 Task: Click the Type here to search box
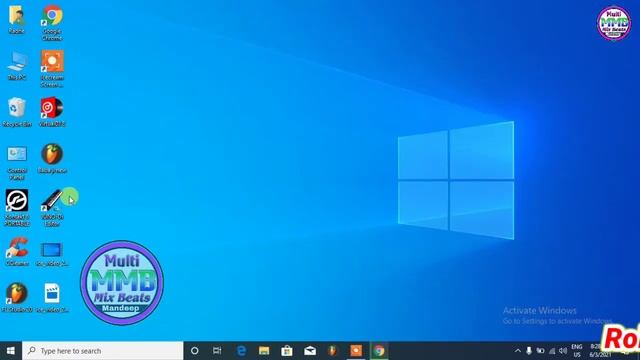[x=102, y=351]
